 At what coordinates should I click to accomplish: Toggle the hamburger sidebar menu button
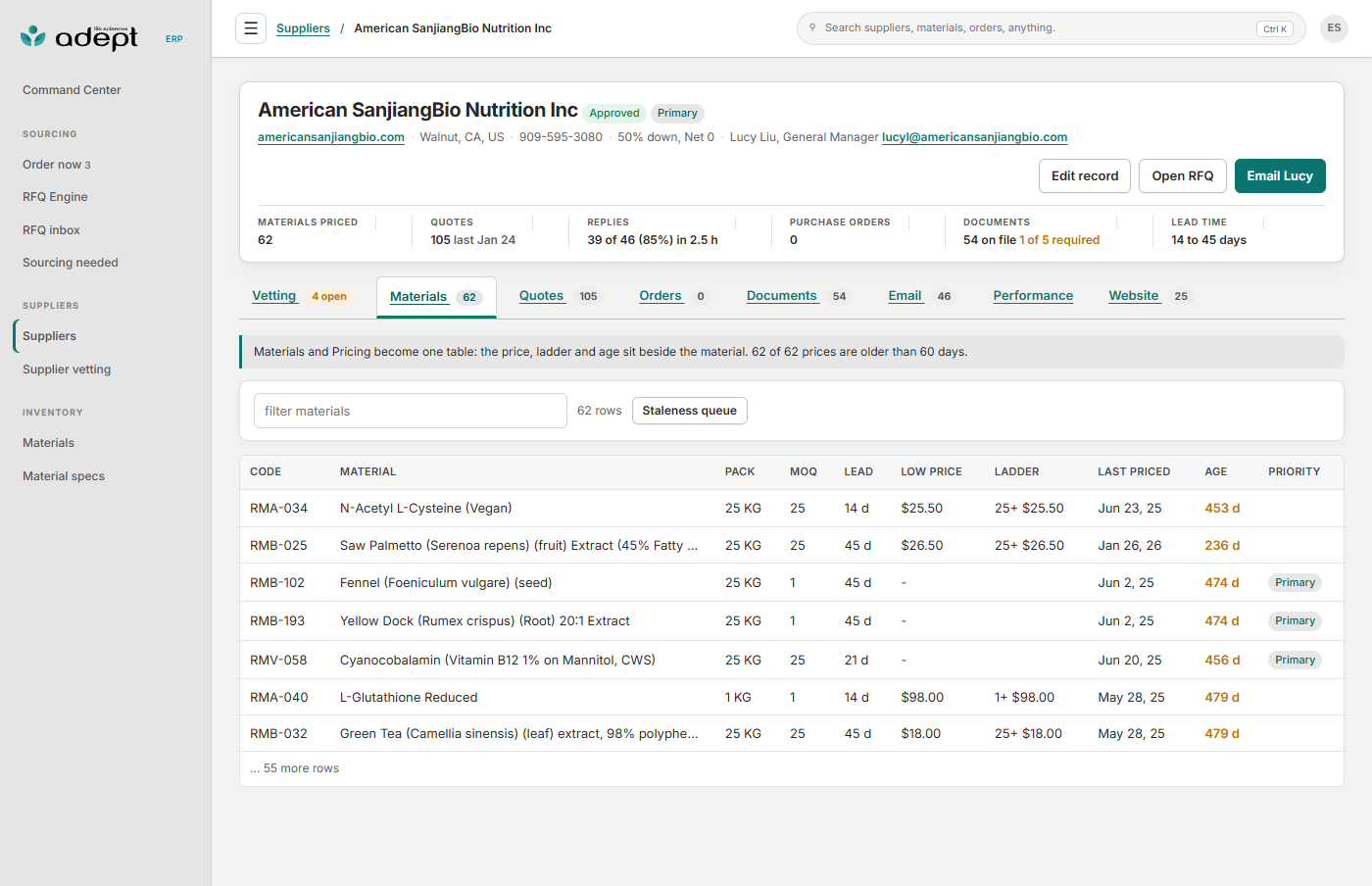pyautogui.click(x=251, y=28)
